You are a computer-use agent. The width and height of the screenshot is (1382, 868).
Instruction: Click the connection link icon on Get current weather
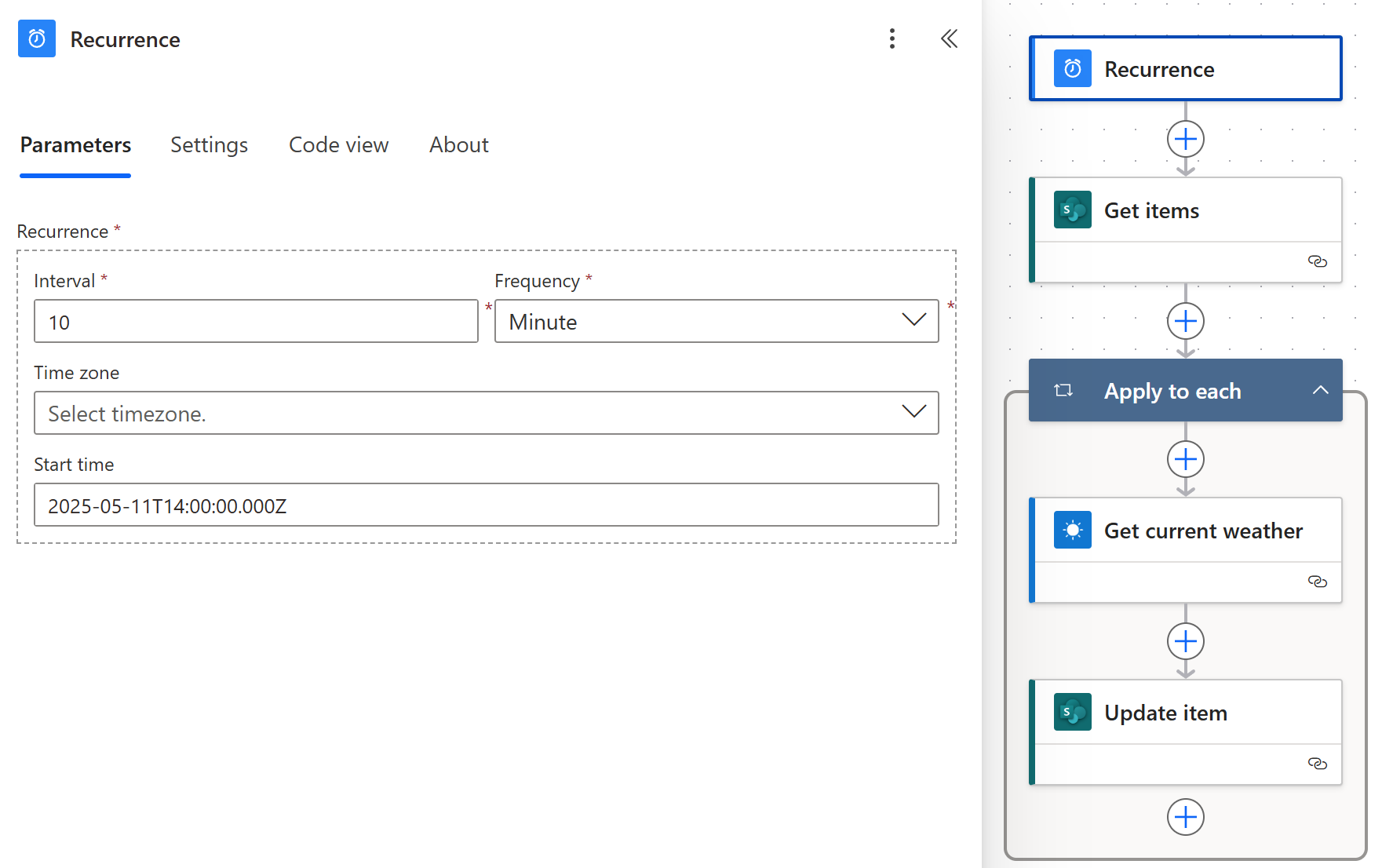pyautogui.click(x=1317, y=582)
